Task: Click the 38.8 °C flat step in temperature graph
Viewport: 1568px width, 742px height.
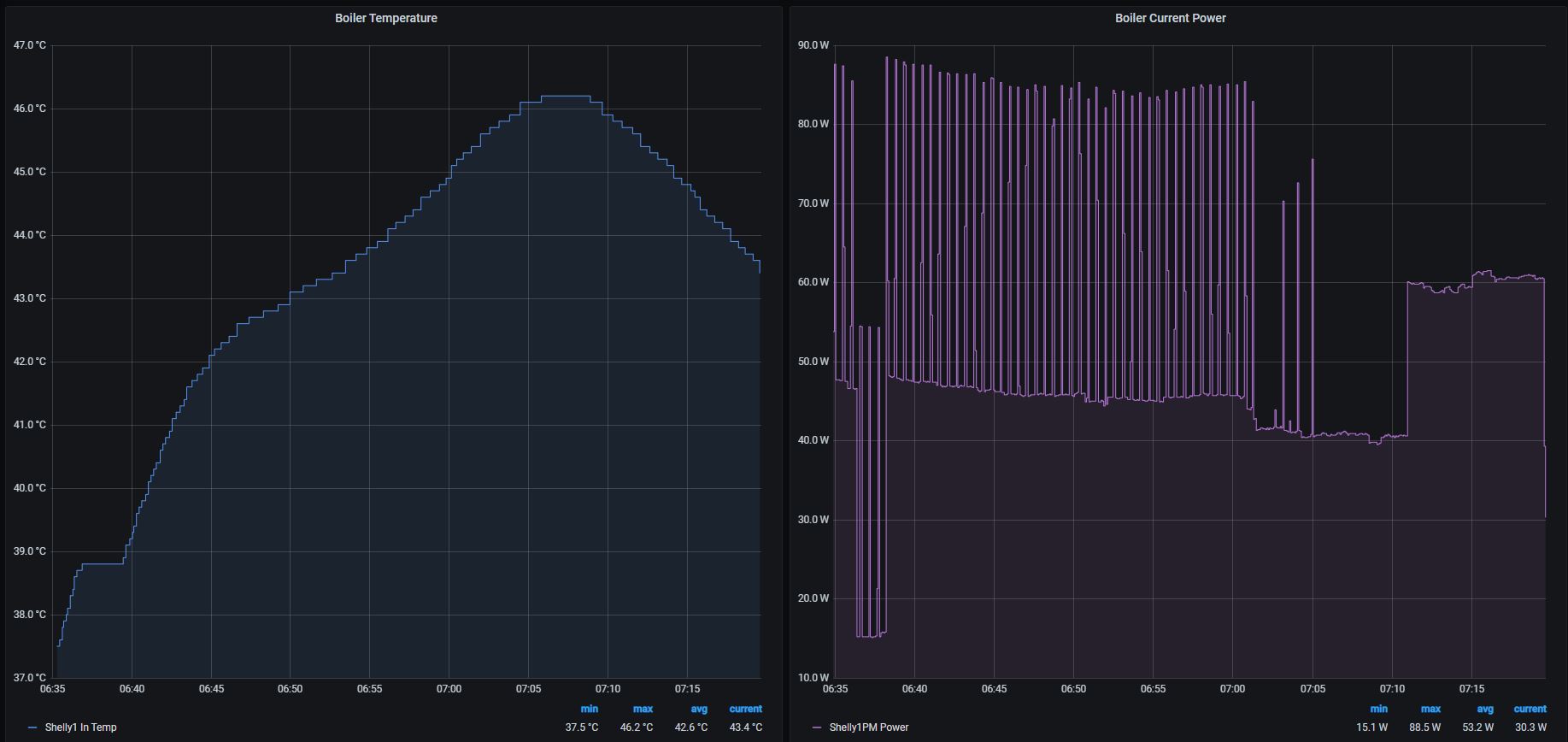Action: click(x=103, y=564)
